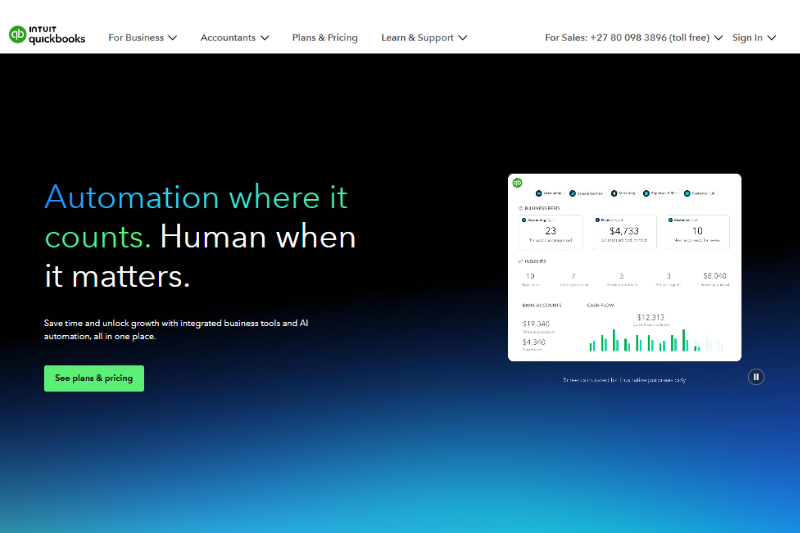Click the green QuickBooks icon in dashboard preview

[517, 183]
